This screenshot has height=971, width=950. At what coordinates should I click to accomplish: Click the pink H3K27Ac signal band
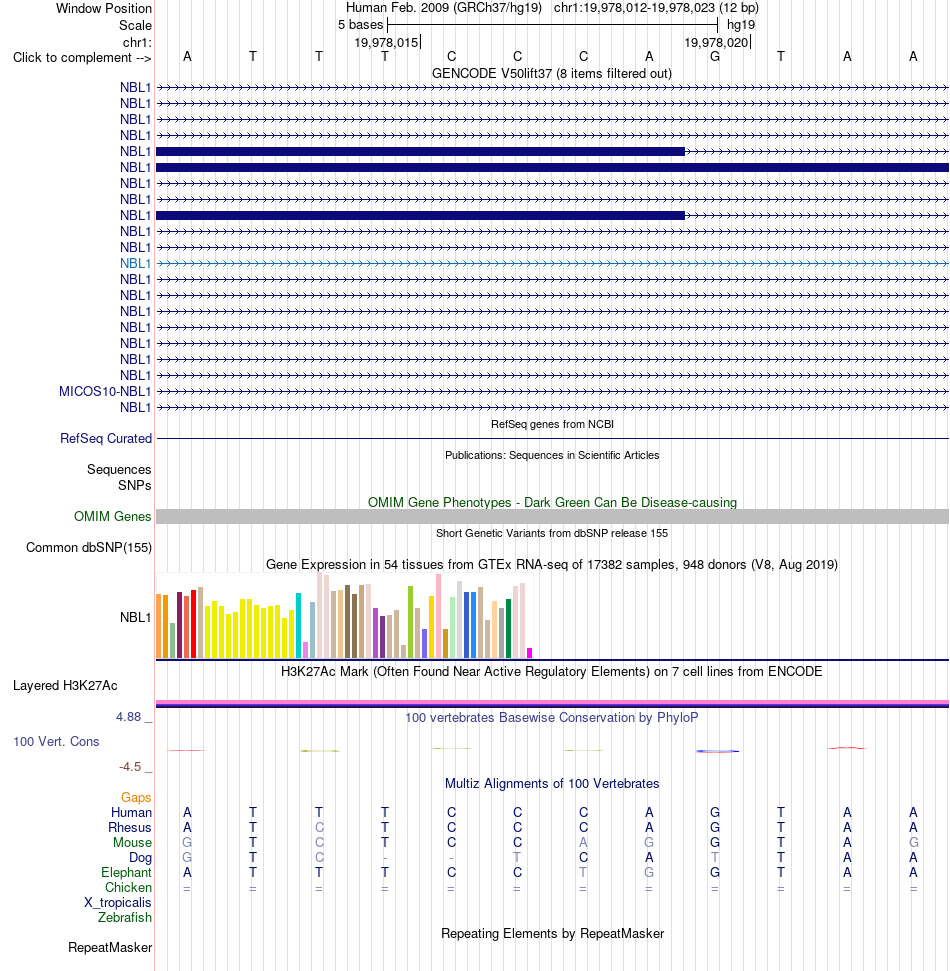[552, 702]
